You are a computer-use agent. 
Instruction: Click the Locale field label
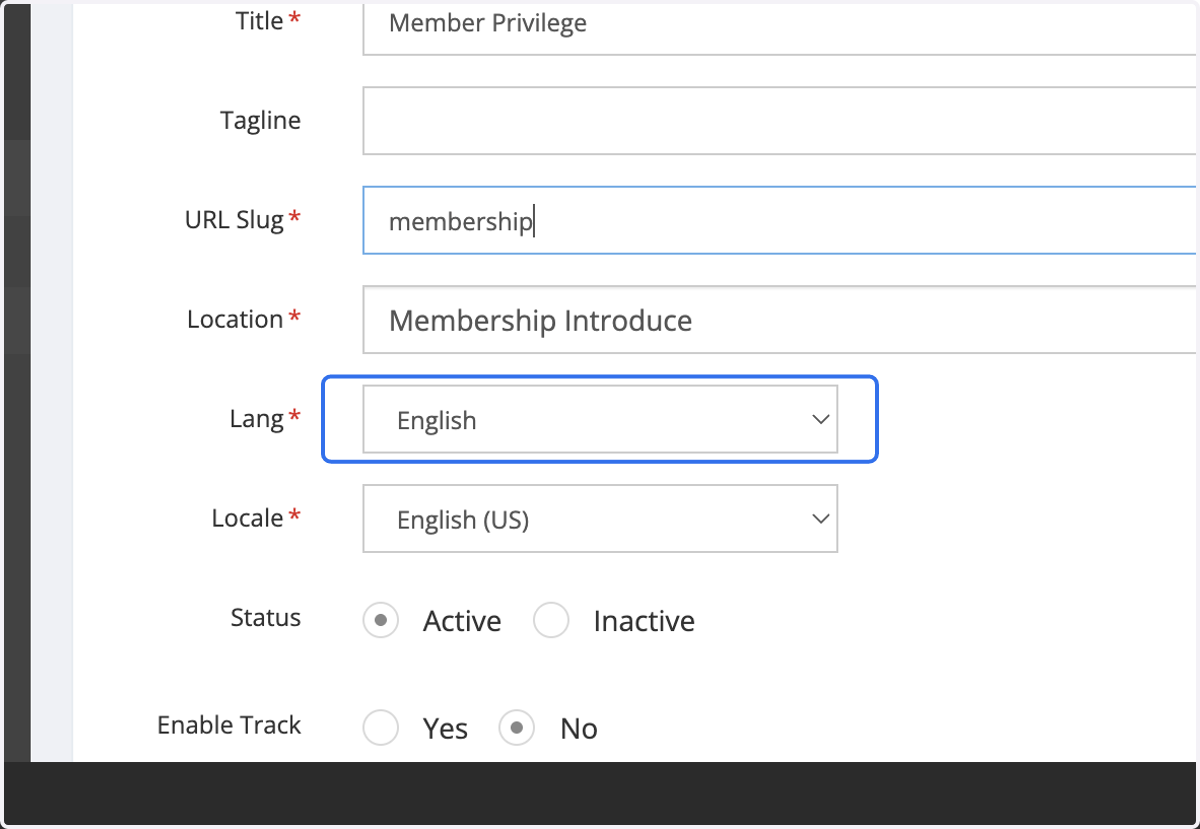pyautogui.click(x=248, y=518)
